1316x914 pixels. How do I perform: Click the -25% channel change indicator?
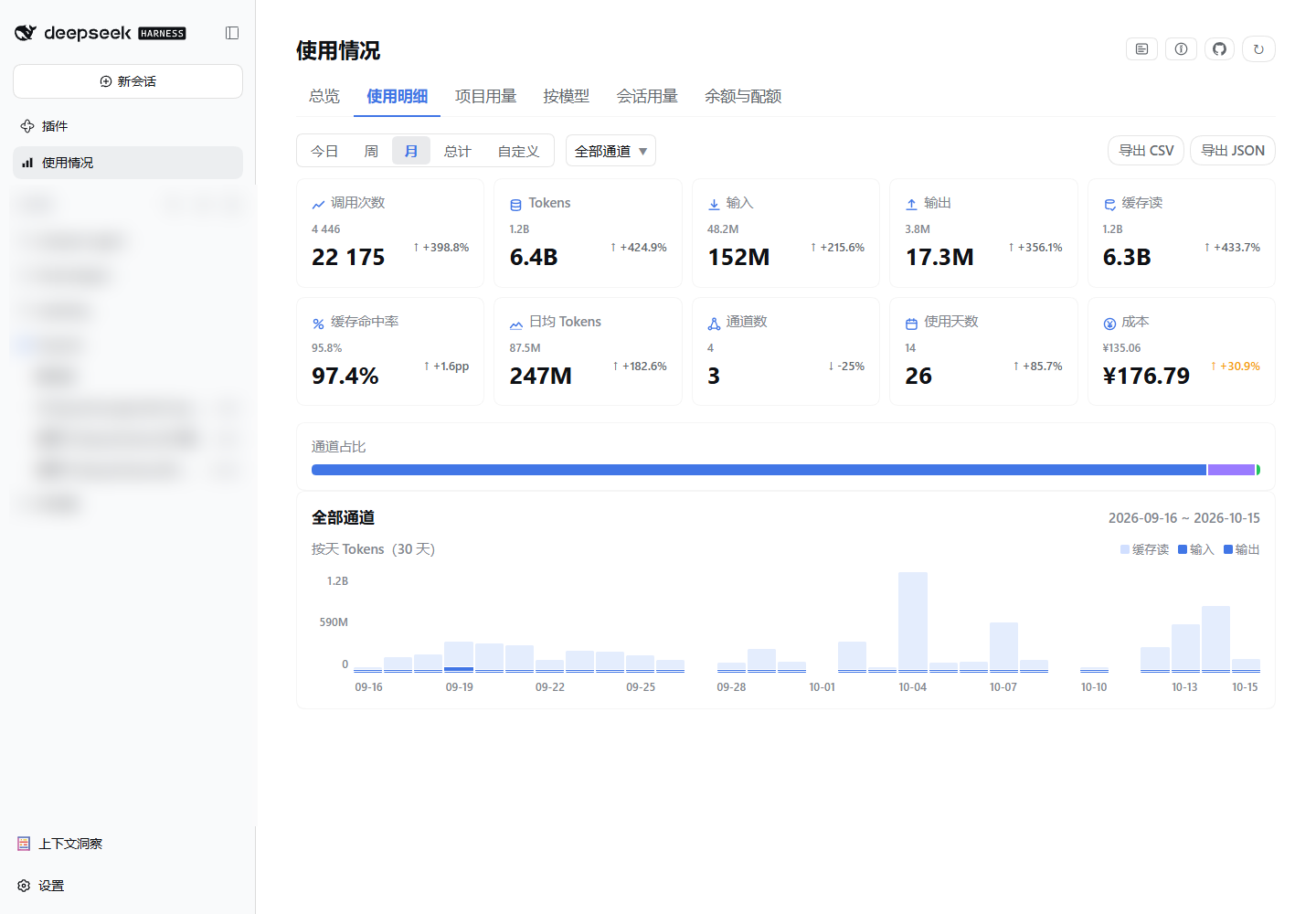point(846,367)
